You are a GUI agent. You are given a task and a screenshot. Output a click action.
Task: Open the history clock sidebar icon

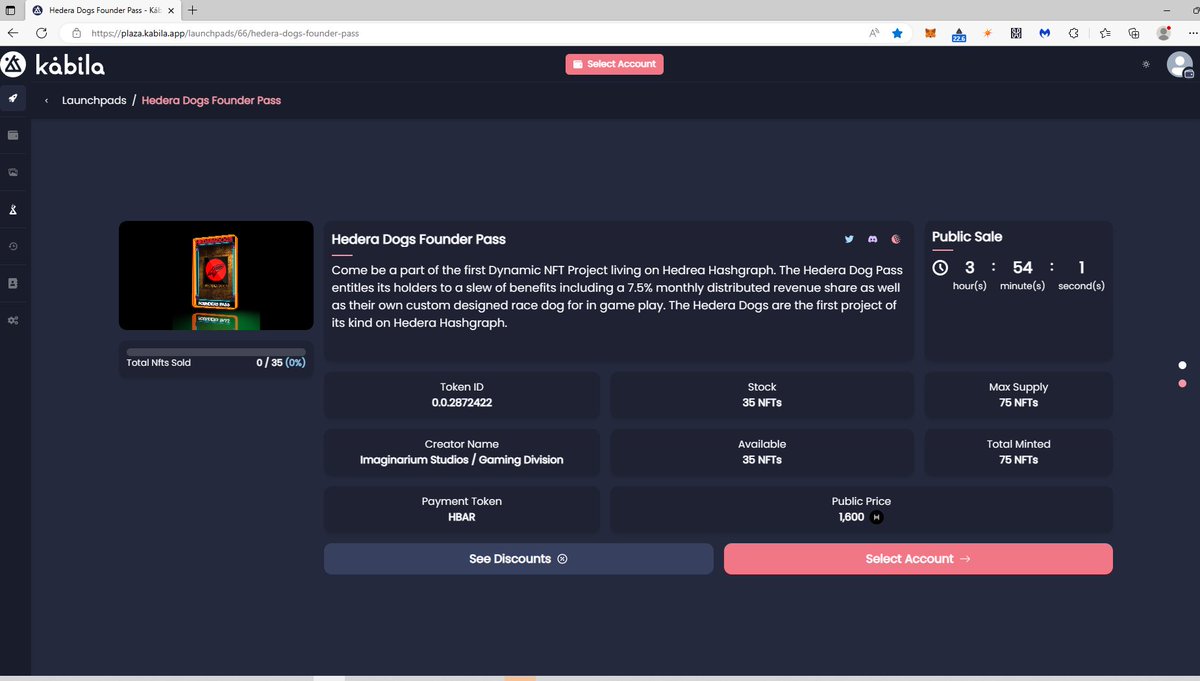click(14, 246)
